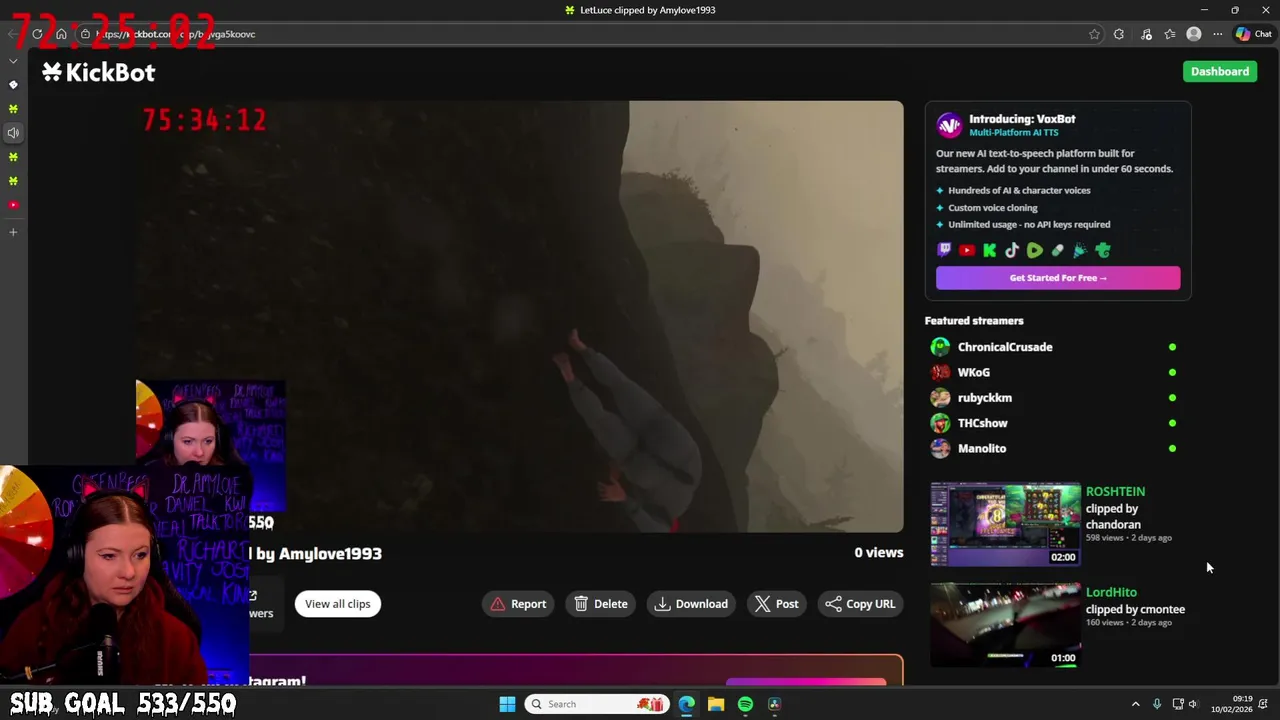The height and width of the screenshot is (720, 1280).
Task: Report this clip
Action: click(x=518, y=604)
